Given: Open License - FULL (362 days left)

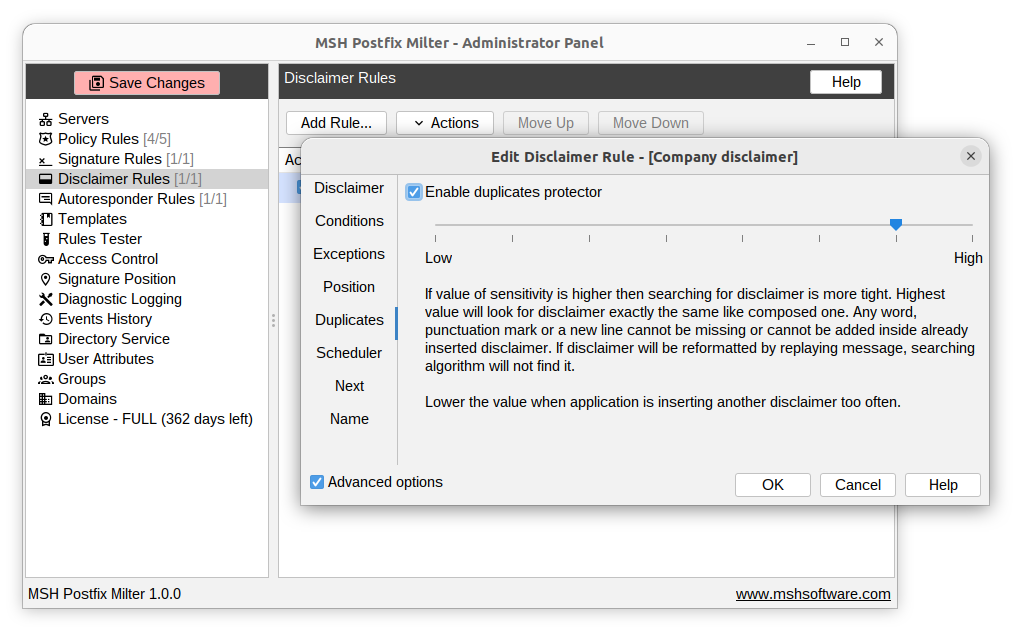Looking at the screenshot, I should click(147, 419).
